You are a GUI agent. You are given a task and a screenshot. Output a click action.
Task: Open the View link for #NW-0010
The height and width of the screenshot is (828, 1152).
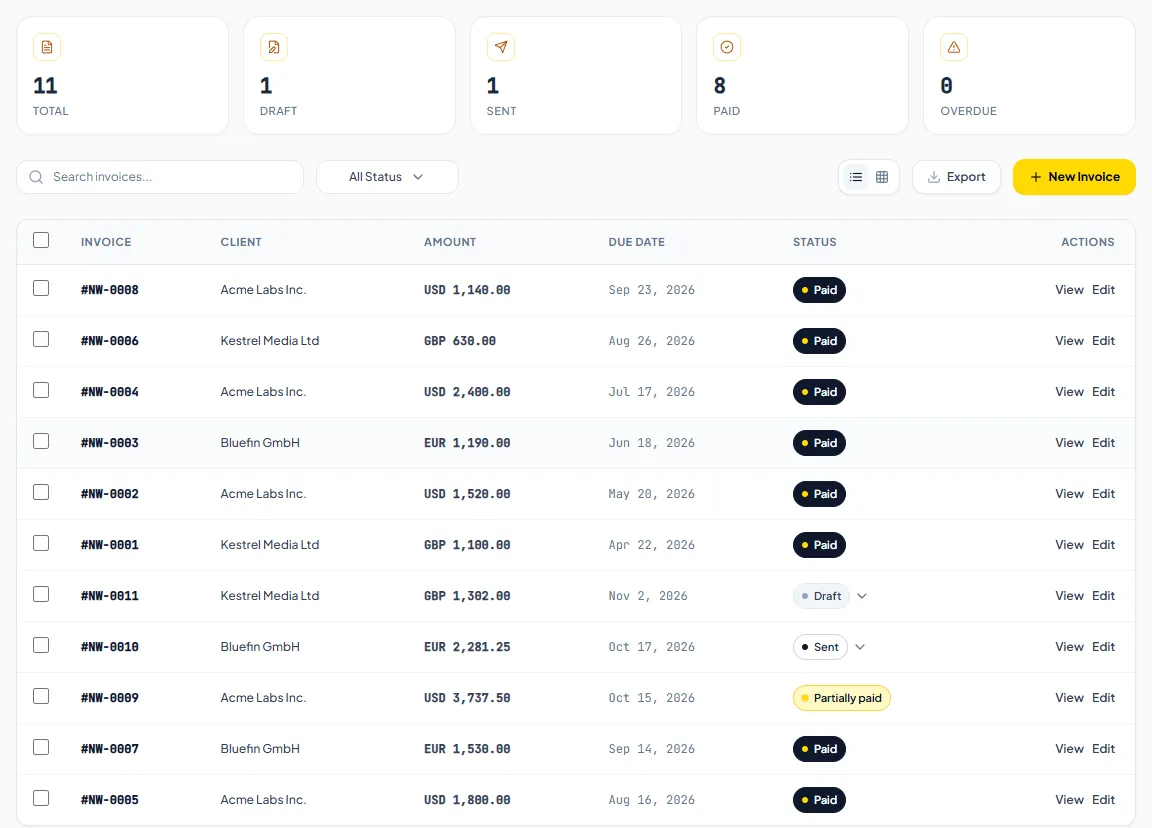pyautogui.click(x=1069, y=647)
